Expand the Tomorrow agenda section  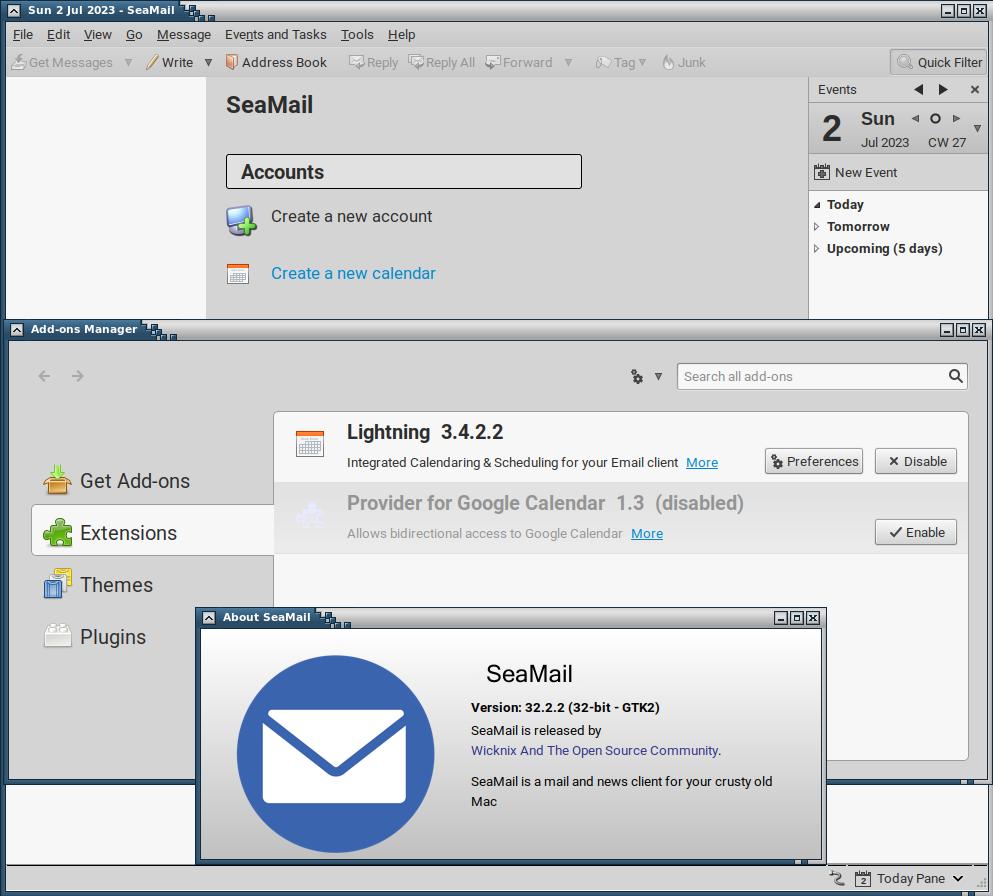pos(817,227)
